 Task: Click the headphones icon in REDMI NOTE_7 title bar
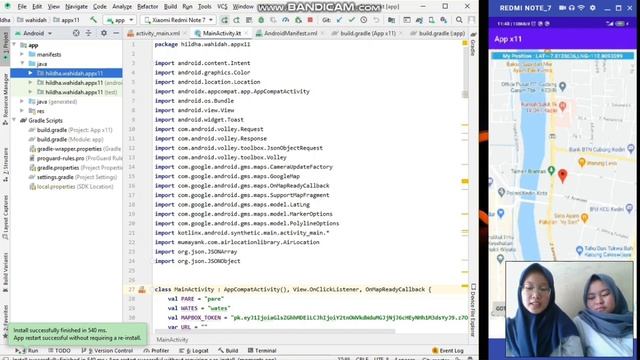pyautogui.click(x=572, y=8)
